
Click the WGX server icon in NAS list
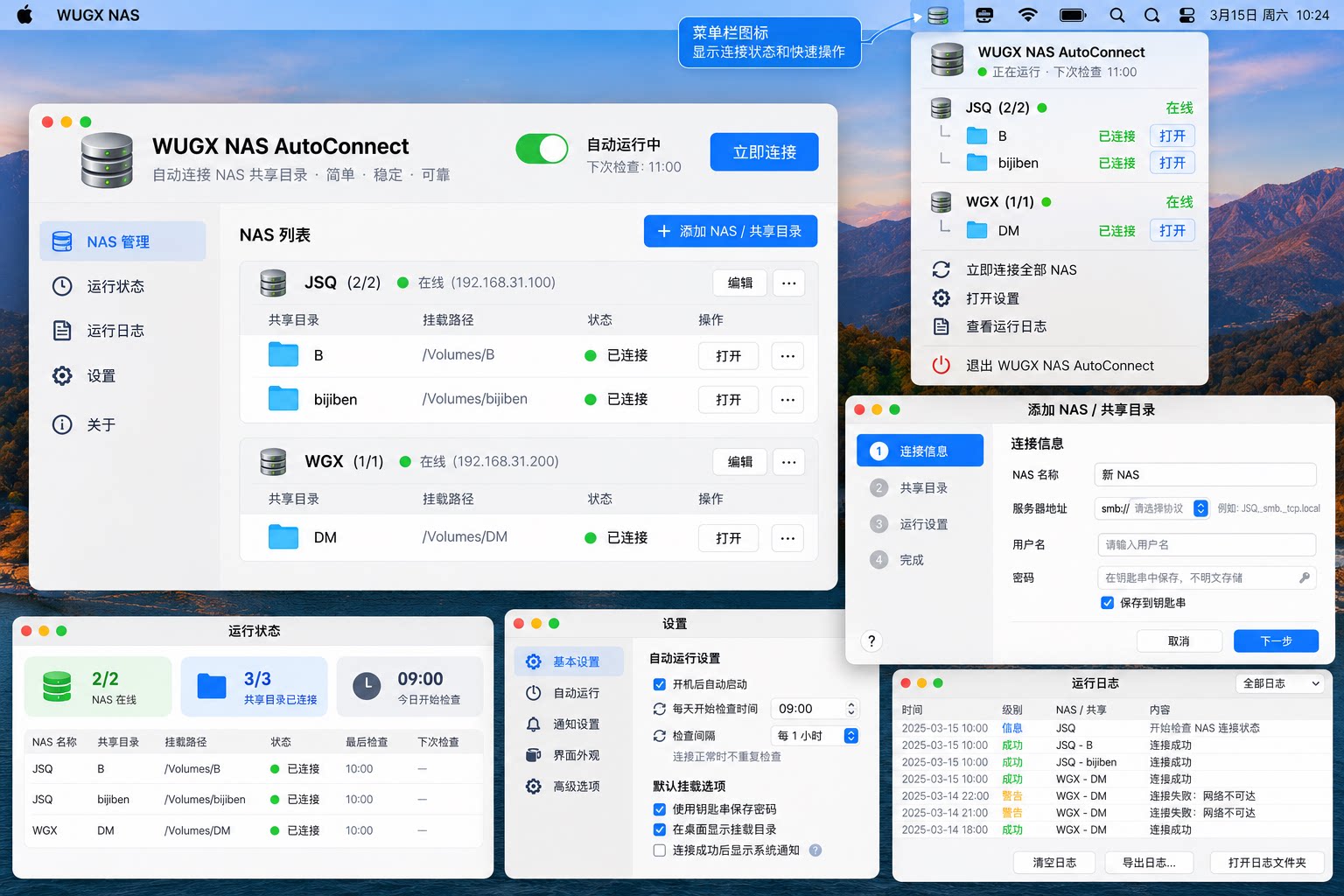click(273, 461)
